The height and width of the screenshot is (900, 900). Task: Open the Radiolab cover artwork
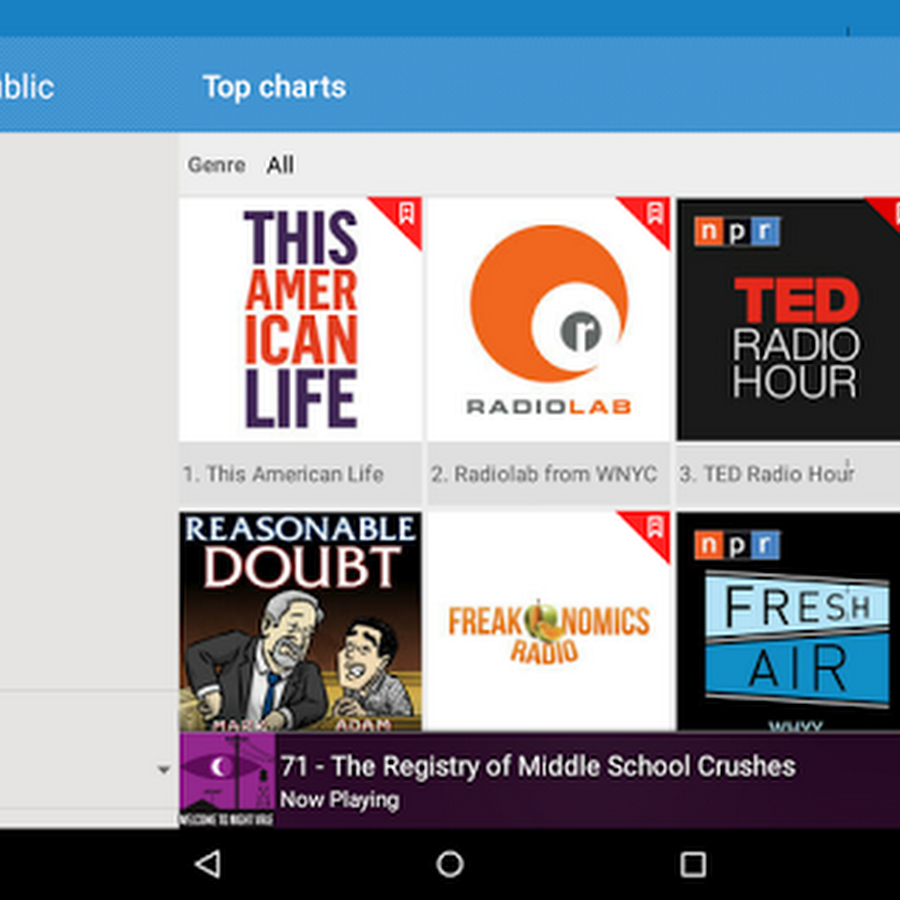coord(549,320)
